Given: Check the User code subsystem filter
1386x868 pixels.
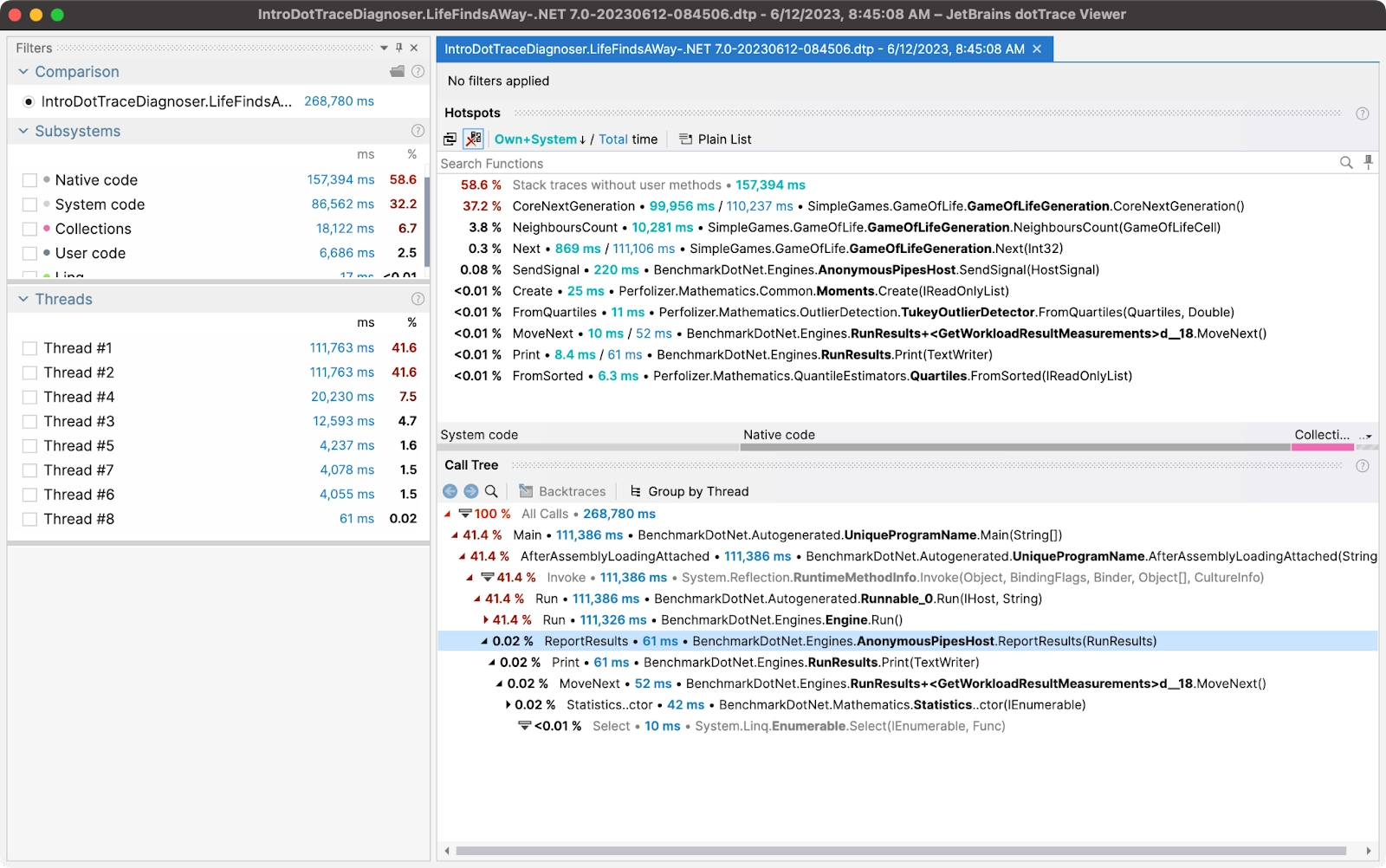Looking at the screenshot, I should coord(29,253).
